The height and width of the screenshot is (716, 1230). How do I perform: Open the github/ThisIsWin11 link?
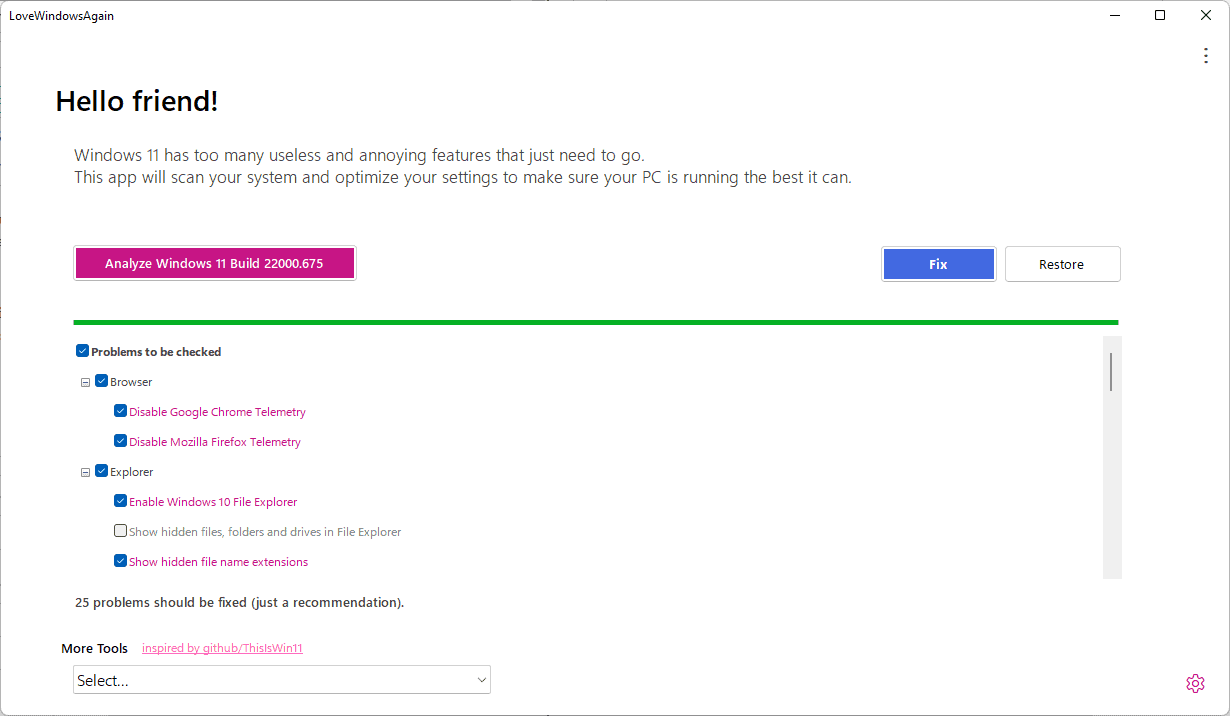(222, 647)
